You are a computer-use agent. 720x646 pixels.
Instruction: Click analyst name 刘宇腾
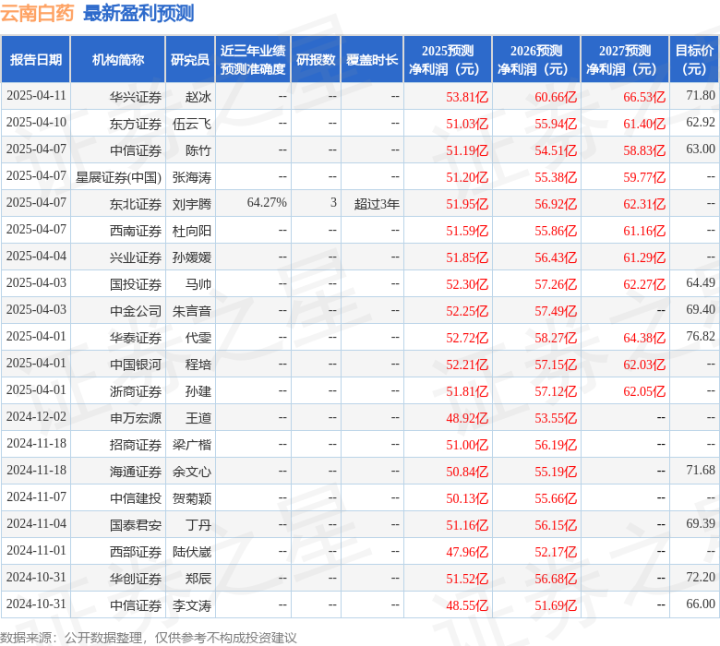tap(193, 204)
